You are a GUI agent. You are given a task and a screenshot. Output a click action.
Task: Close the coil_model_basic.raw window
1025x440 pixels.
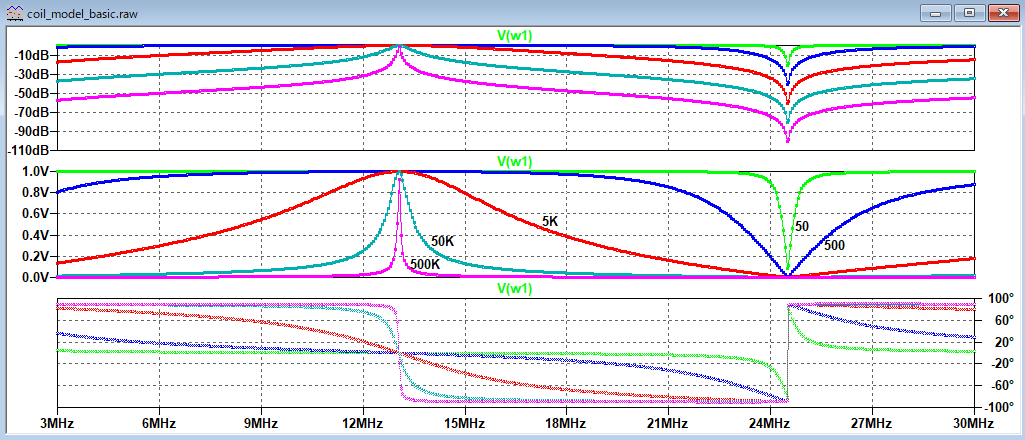[1003, 12]
